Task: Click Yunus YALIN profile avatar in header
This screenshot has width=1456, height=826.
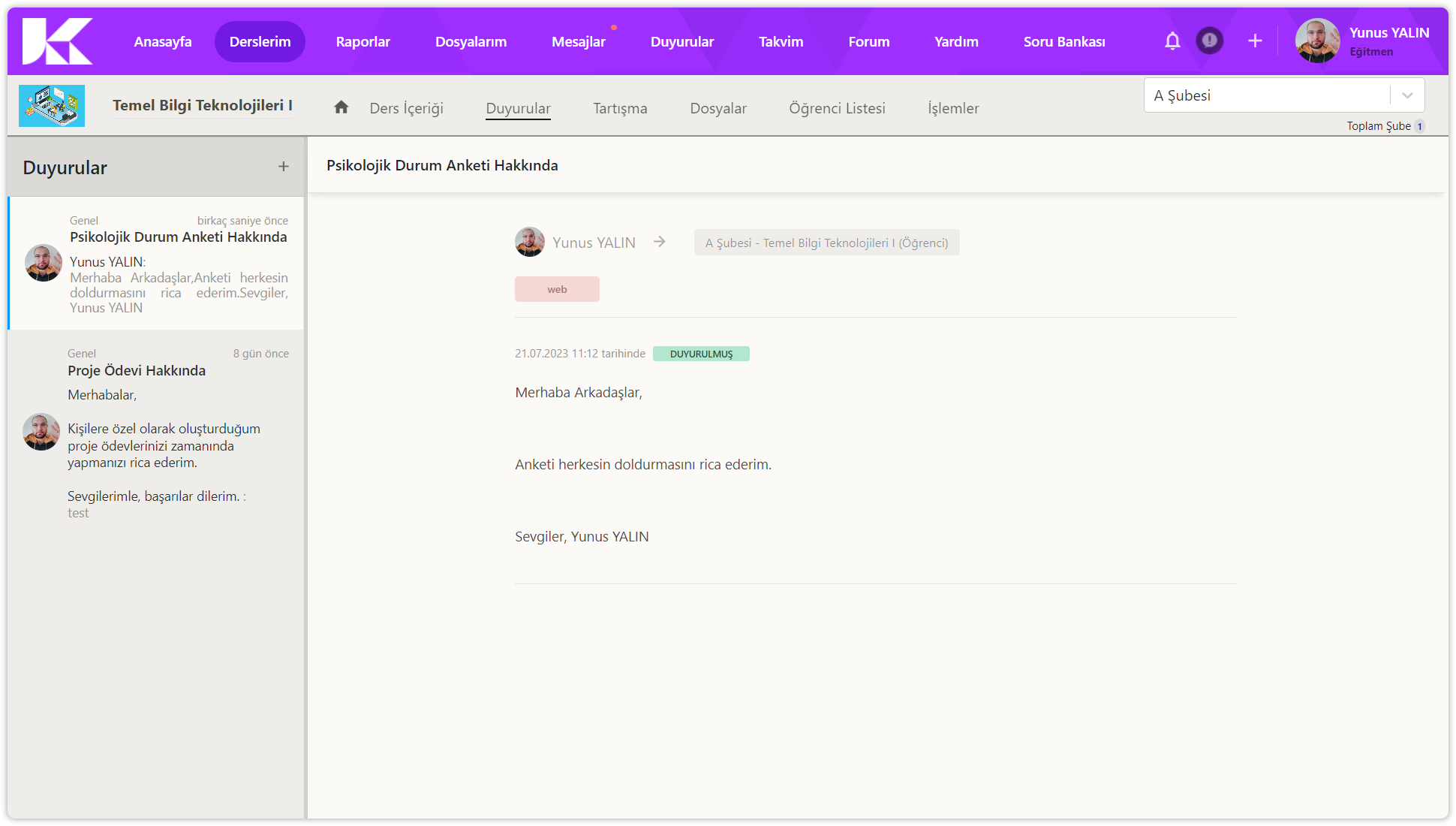Action: [1317, 41]
